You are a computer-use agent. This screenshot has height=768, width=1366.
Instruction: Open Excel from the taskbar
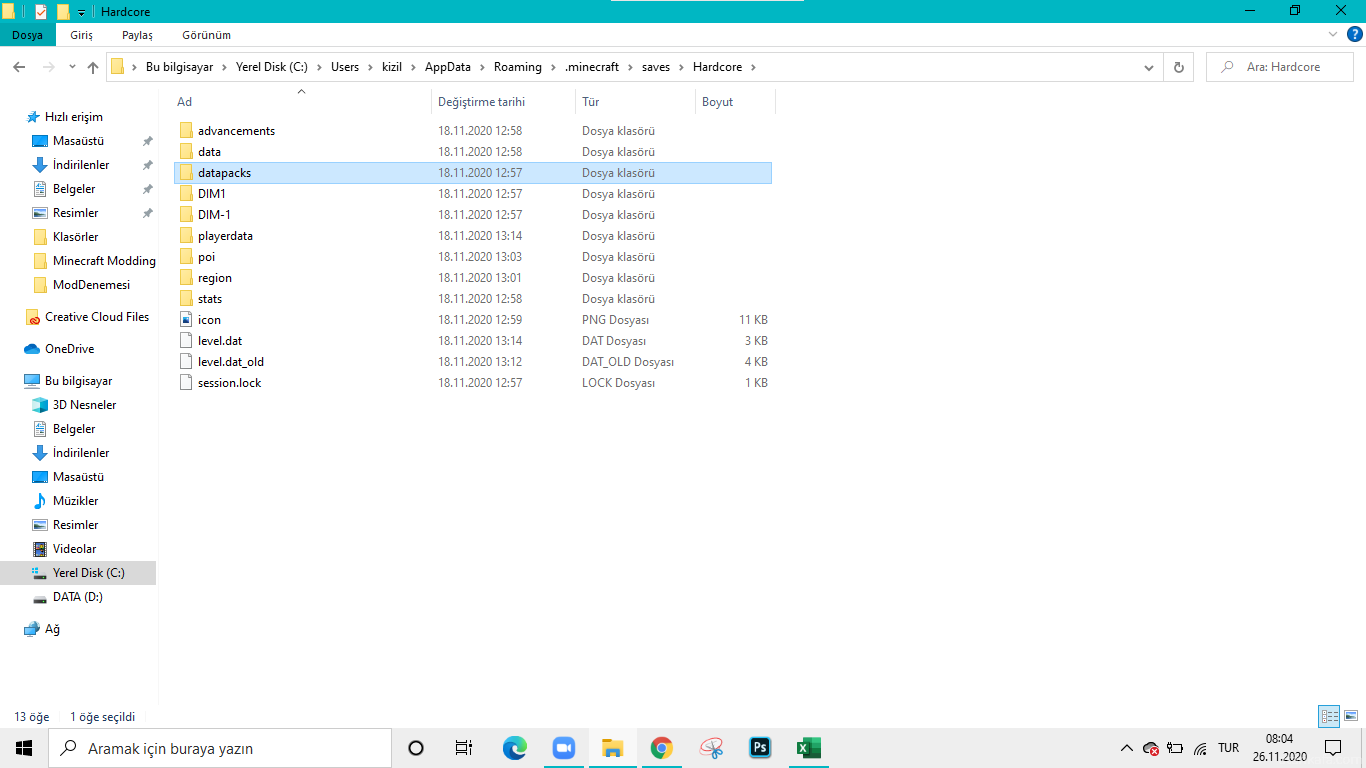[808, 748]
